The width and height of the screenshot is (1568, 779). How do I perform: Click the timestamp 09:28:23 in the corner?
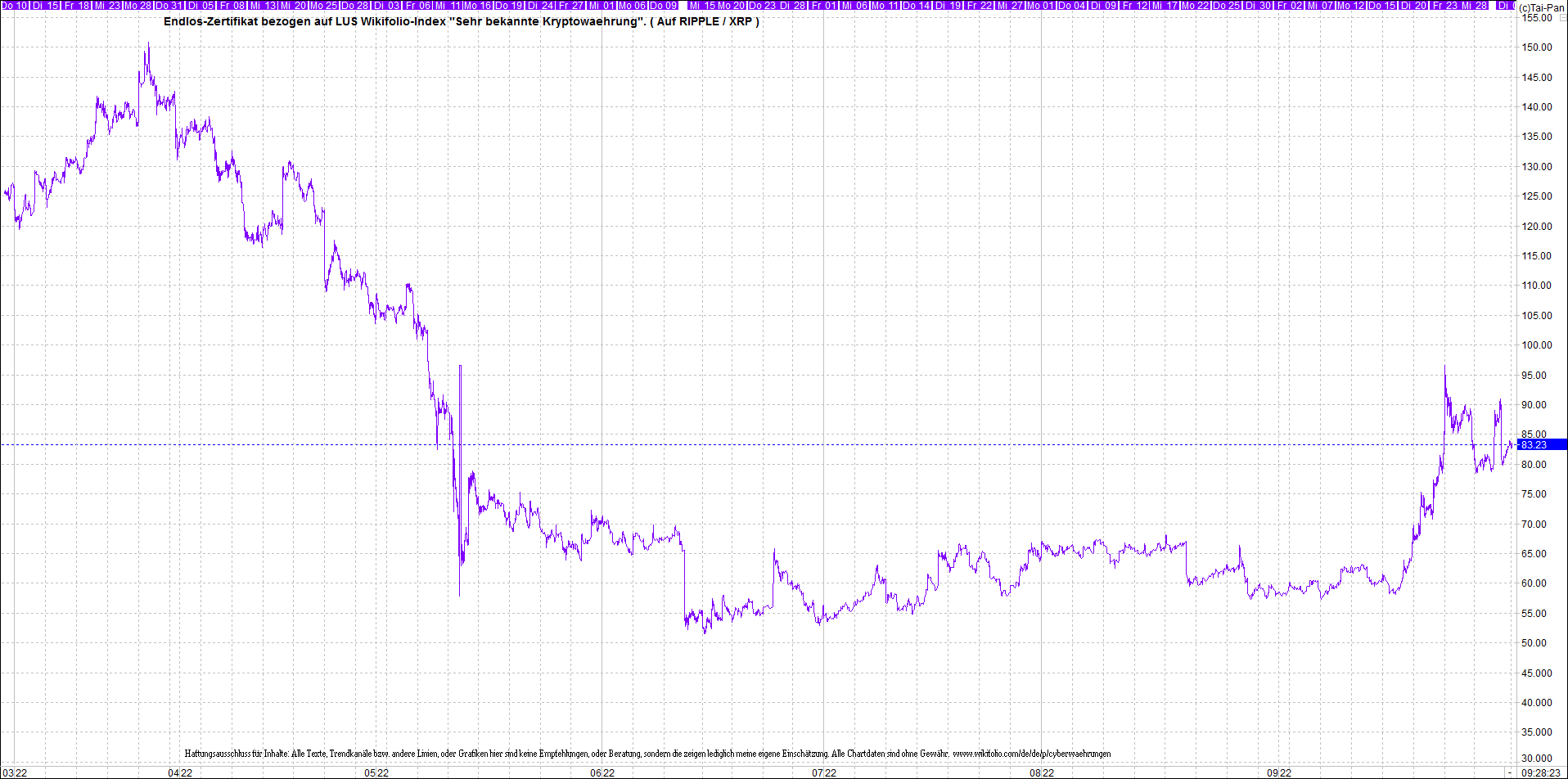click(1540, 772)
